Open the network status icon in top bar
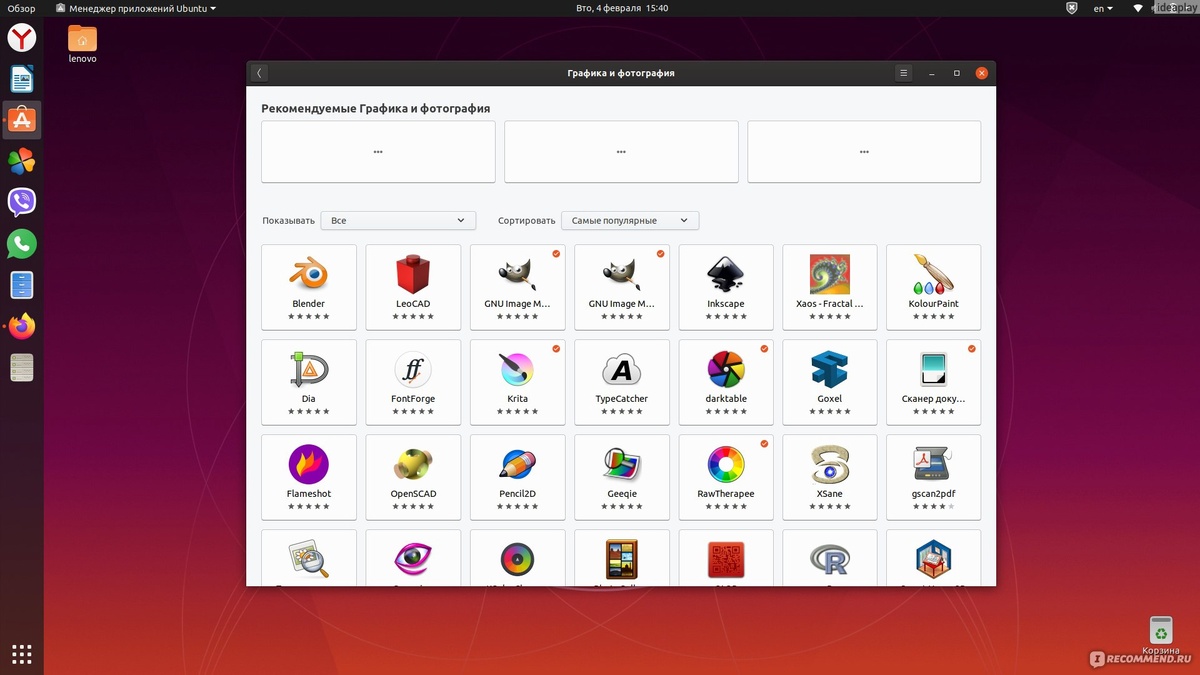Image resolution: width=1200 pixels, height=675 pixels. pyautogui.click(x=1138, y=8)
